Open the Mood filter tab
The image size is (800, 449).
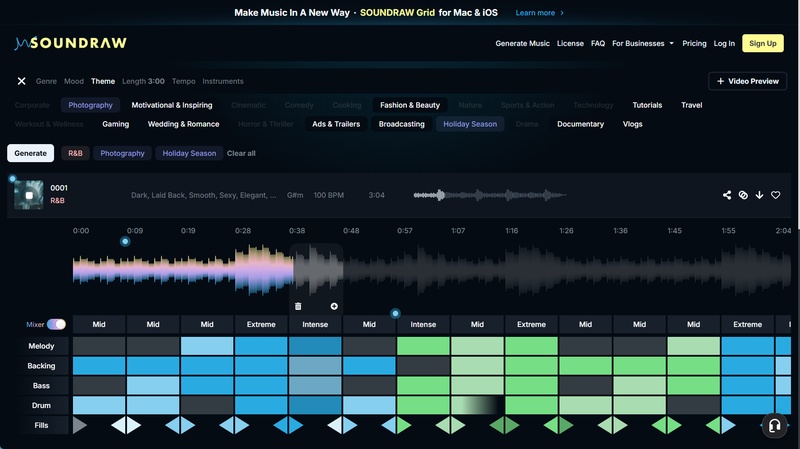[73, 81]
